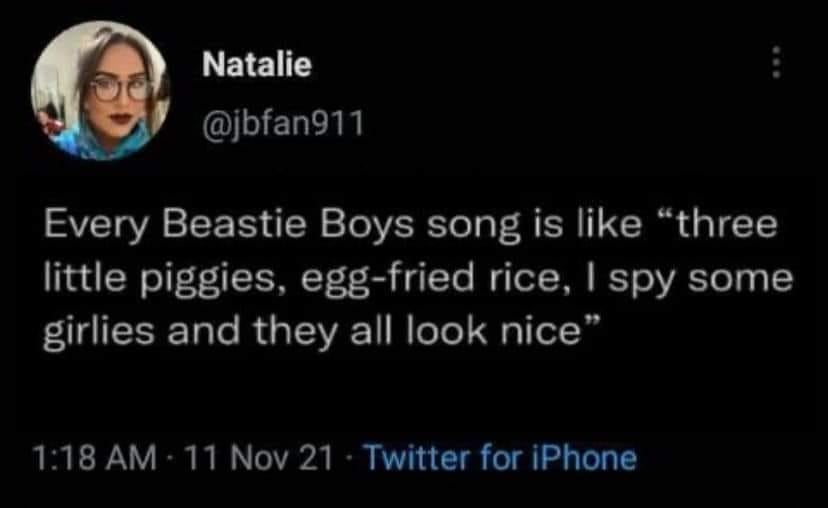Click the word "song" in the tweet
Viewport: 828px width, 508px height.
pyautogui.click(x=420, y=225)
